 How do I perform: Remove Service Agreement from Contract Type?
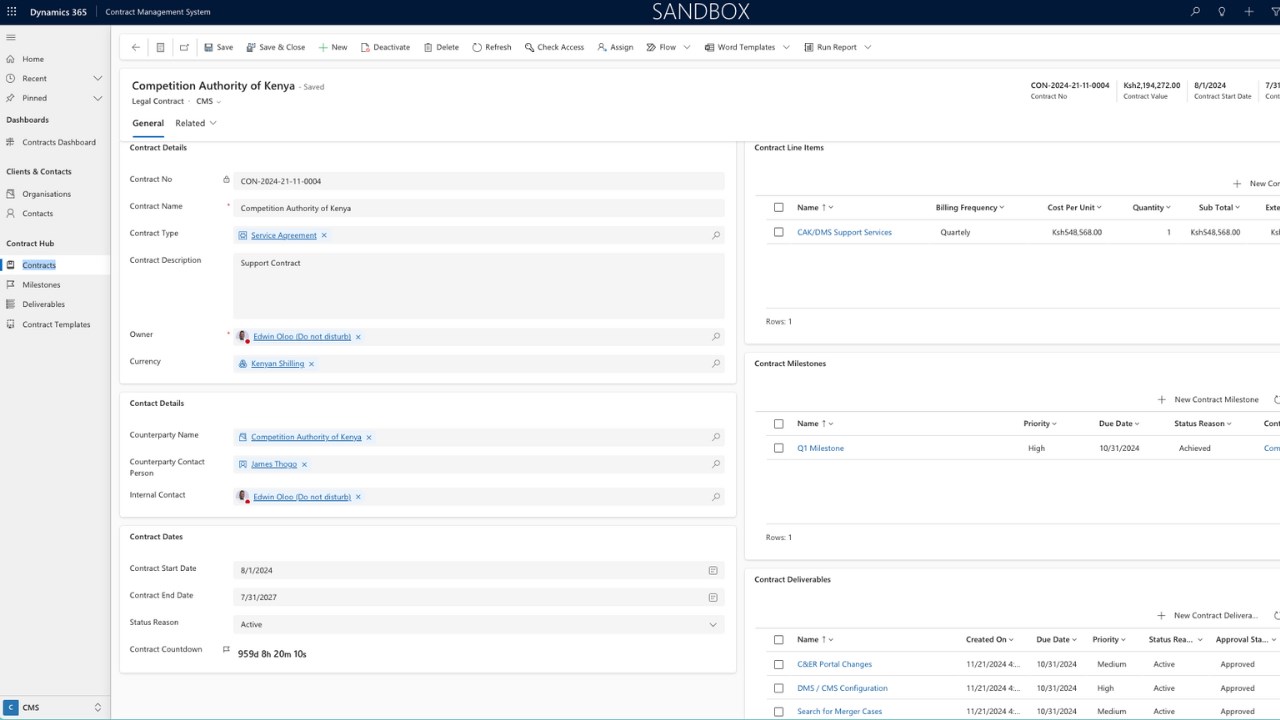click(x=324, y=235)
